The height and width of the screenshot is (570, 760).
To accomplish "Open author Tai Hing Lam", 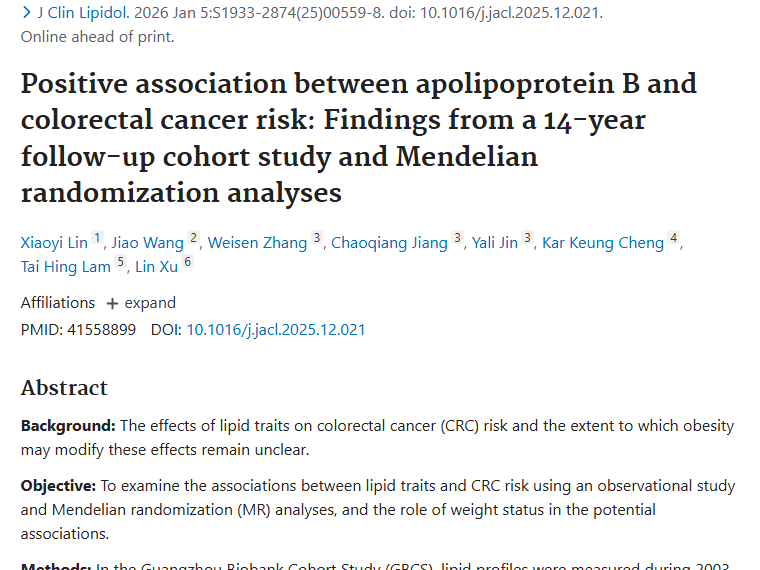I will coord(65,267).
